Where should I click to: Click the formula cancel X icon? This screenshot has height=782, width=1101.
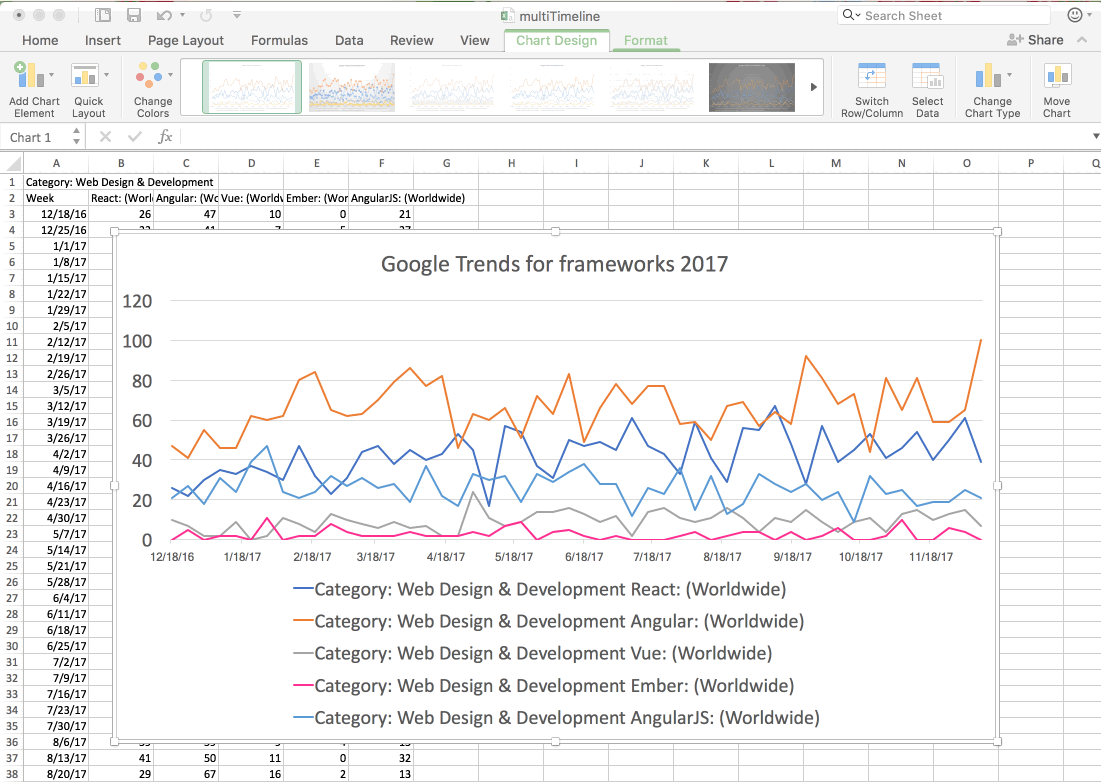point(105,137)
